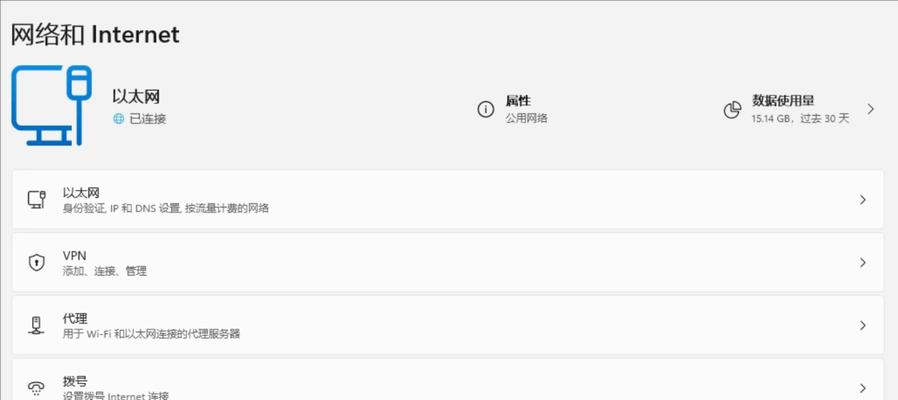Click the 拨号 dial-up phone icon
The width and height of the screenshot is (898, 400).
tap(37, 389)
